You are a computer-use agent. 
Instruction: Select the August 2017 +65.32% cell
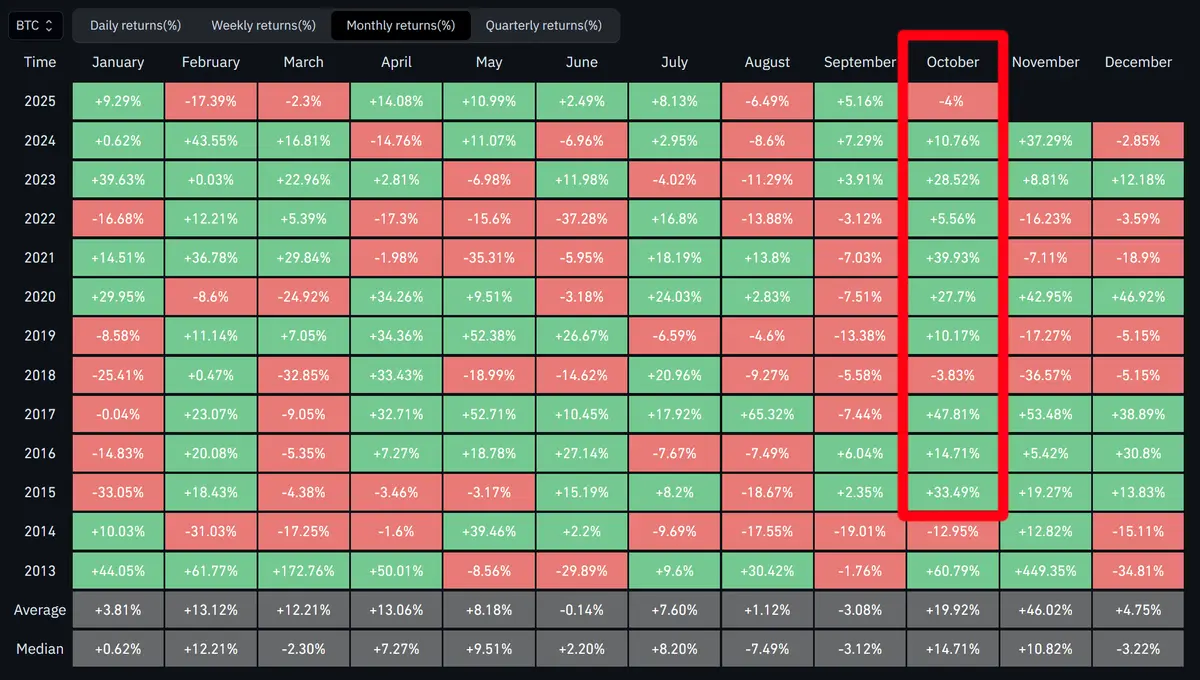tap(767, 414)
